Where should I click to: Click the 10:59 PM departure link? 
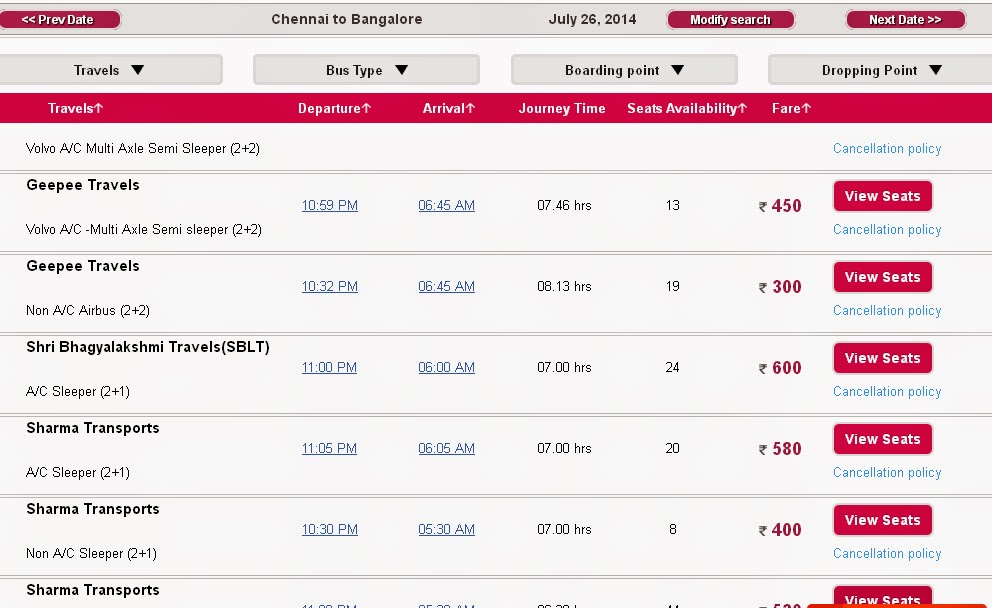pyautogui.click(x=329, y=205)
